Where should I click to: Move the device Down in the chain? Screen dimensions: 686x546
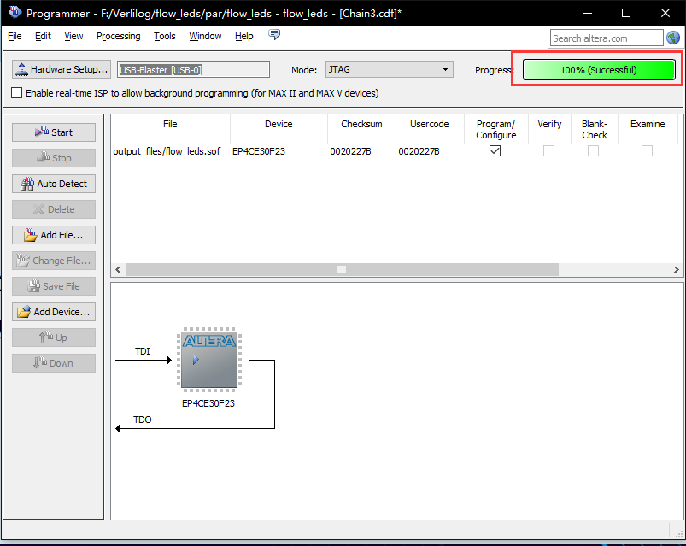point(54,363)
